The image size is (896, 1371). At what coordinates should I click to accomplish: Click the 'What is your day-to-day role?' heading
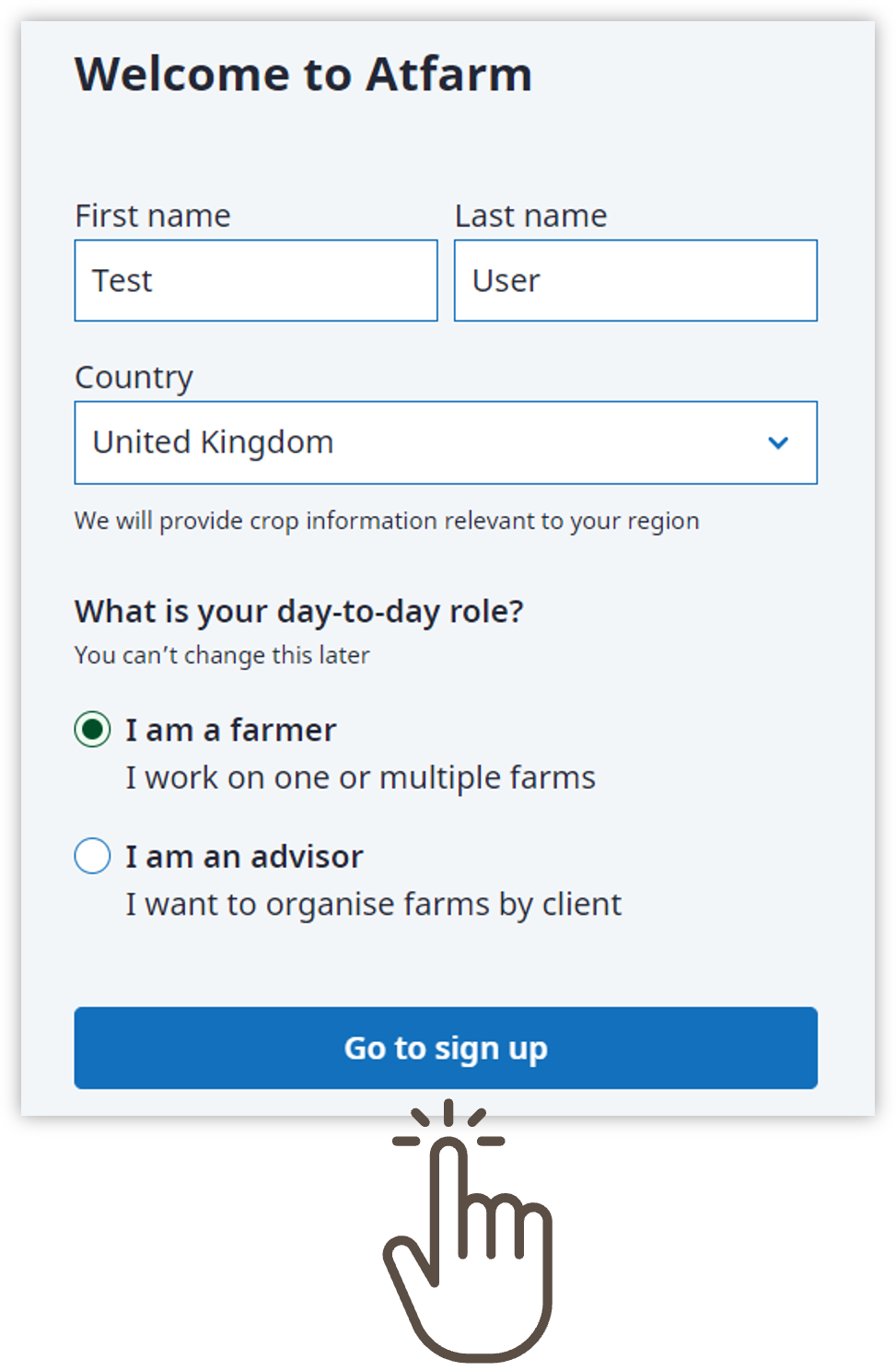(299, 612)
